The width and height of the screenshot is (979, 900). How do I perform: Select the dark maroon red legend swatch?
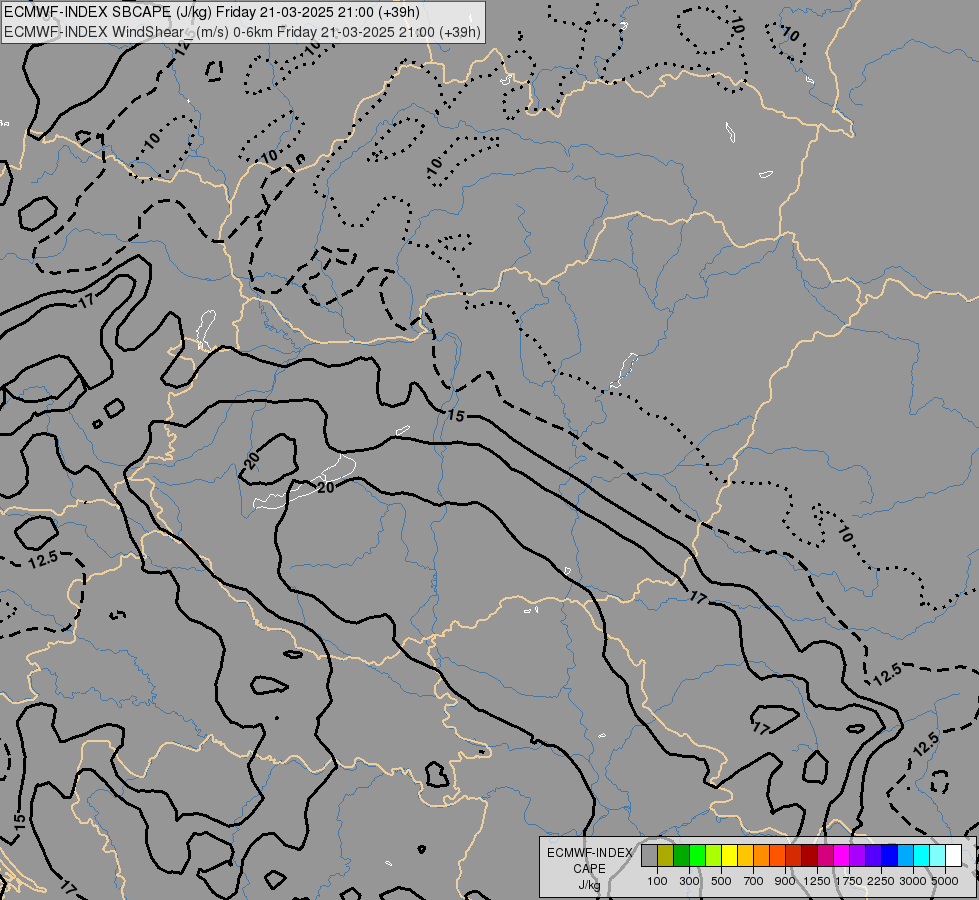pos(810,855)
